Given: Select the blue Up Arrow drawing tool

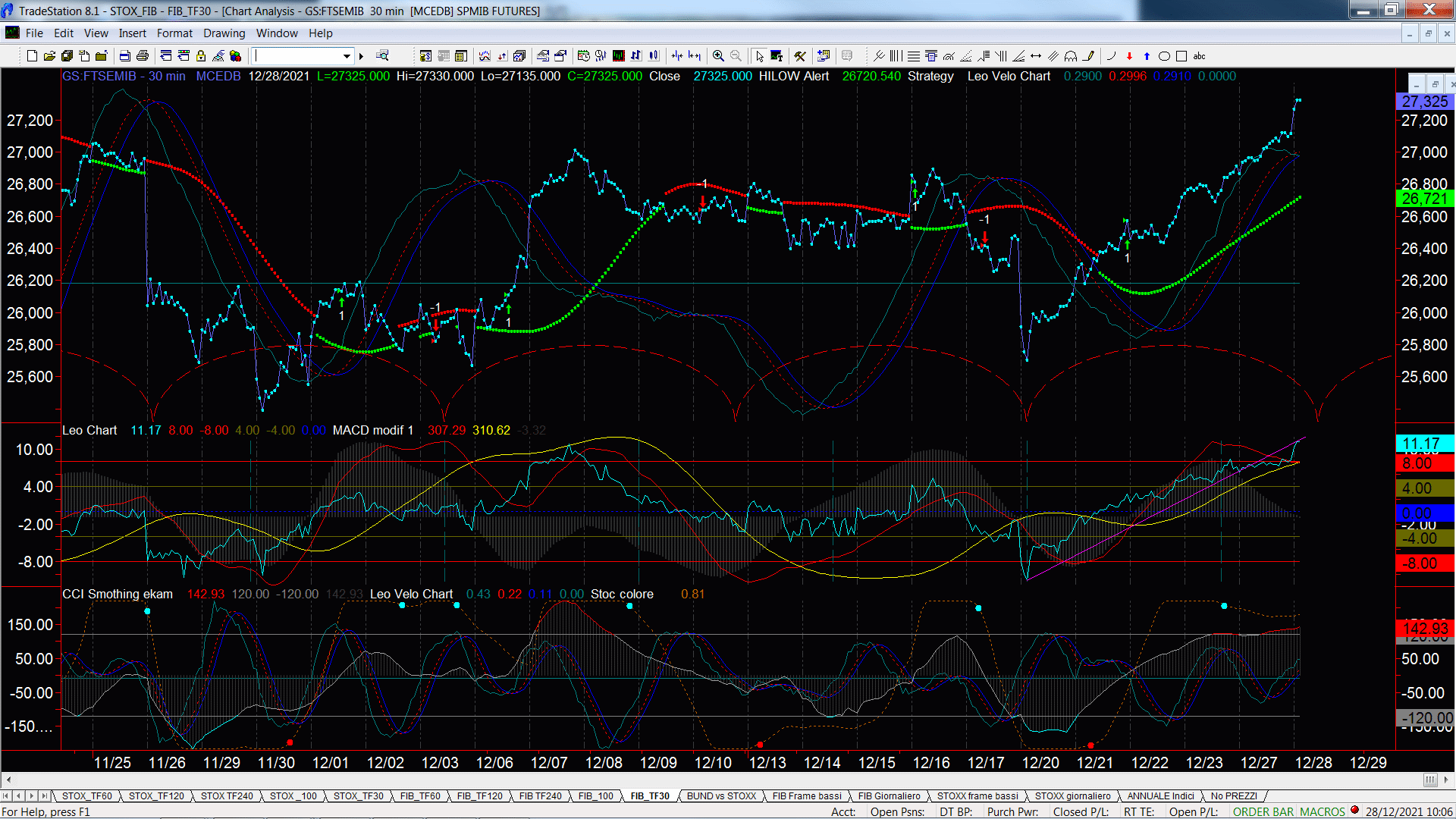Looking at the screenshot, I should (x=1147, y=56).
